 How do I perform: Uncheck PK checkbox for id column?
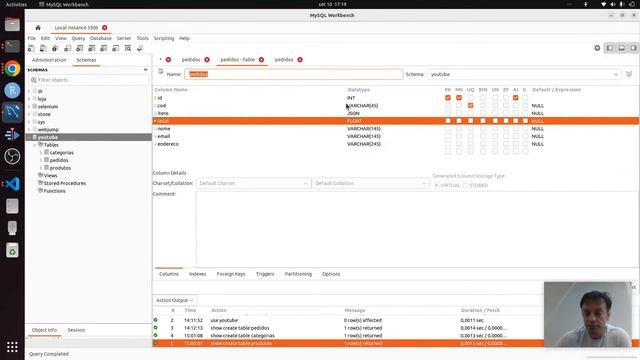click(x=448, y=98)
